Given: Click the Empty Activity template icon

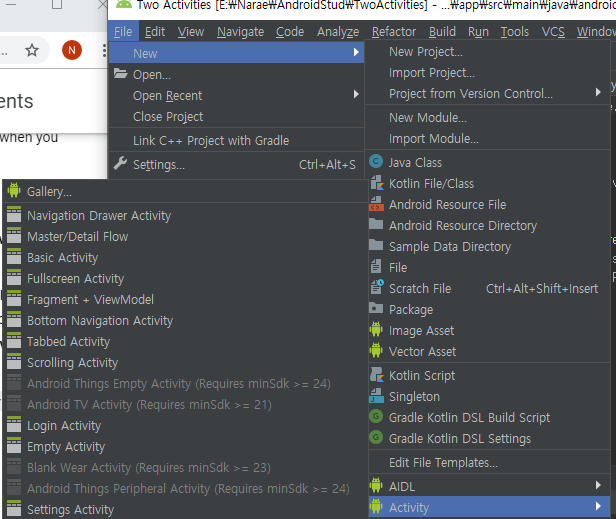Looking at the screenshot, I should (14, 446).
